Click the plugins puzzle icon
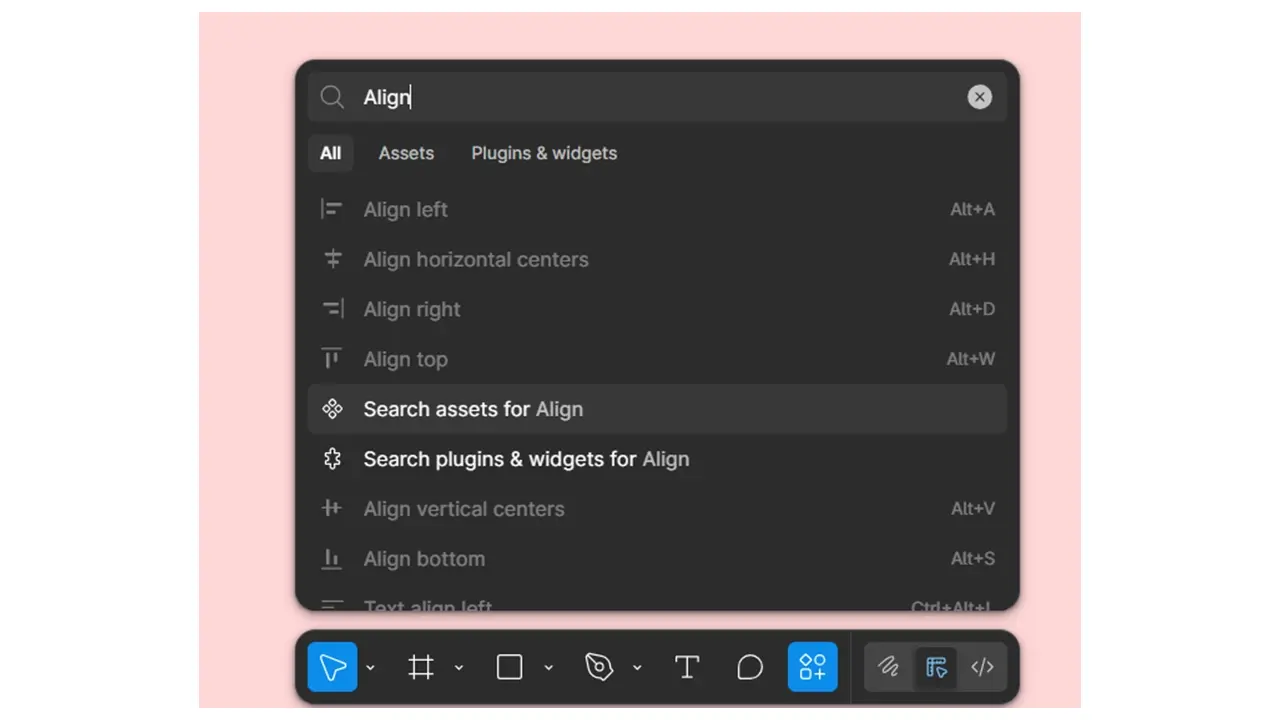The image size is (1280, 720). click(x=332, y=459)
